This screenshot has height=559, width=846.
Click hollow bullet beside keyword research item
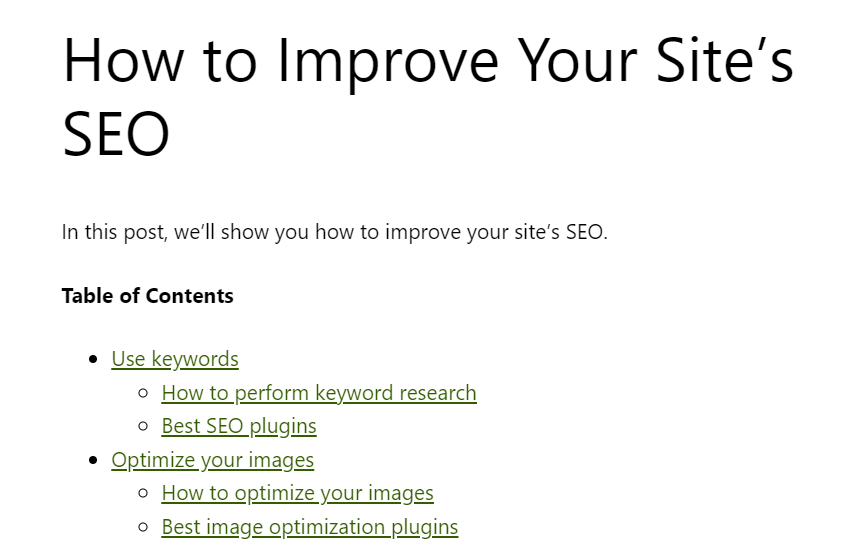[144, 393]
